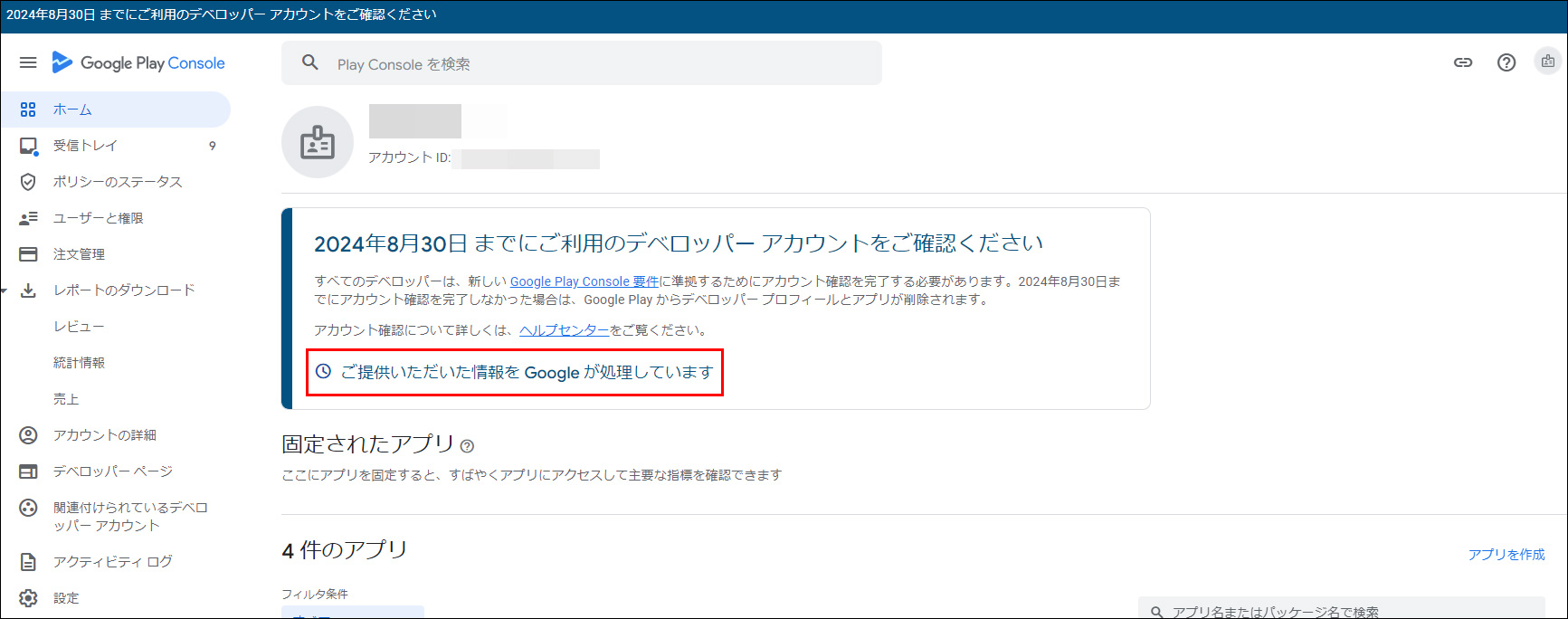This screenshot has height=619, width=1568.
Task: Click the developer profile badge icon
Action: click(318, 142)
